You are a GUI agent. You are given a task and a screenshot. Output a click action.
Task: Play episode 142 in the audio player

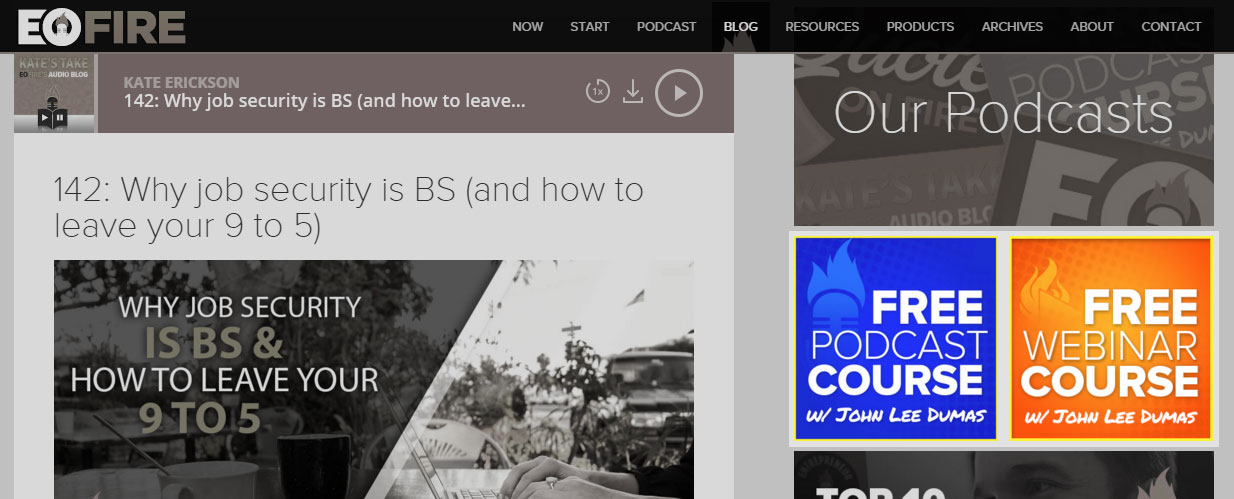679,93
